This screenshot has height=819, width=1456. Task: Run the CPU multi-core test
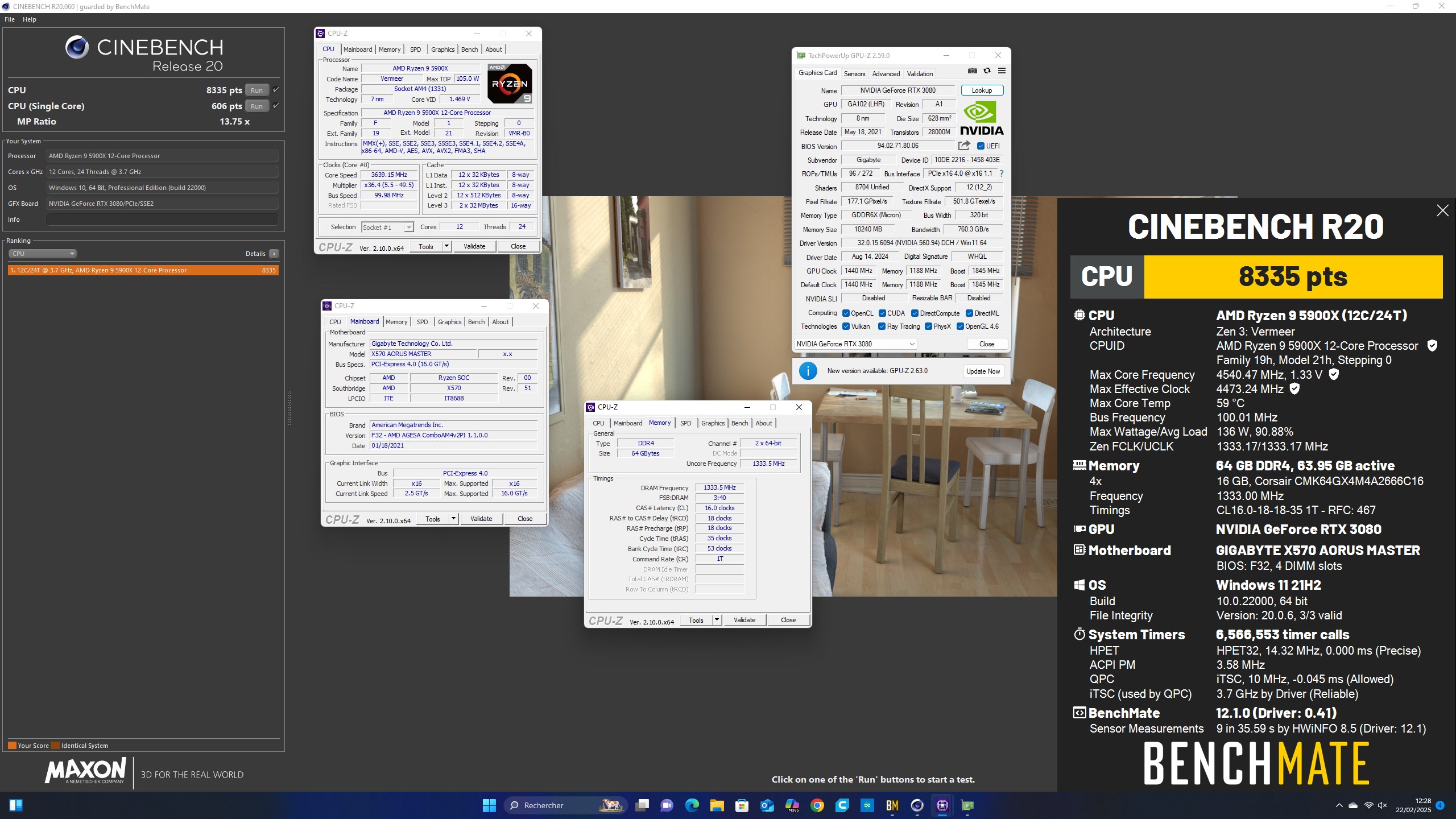pyautogui.click(x=257, y=90)
